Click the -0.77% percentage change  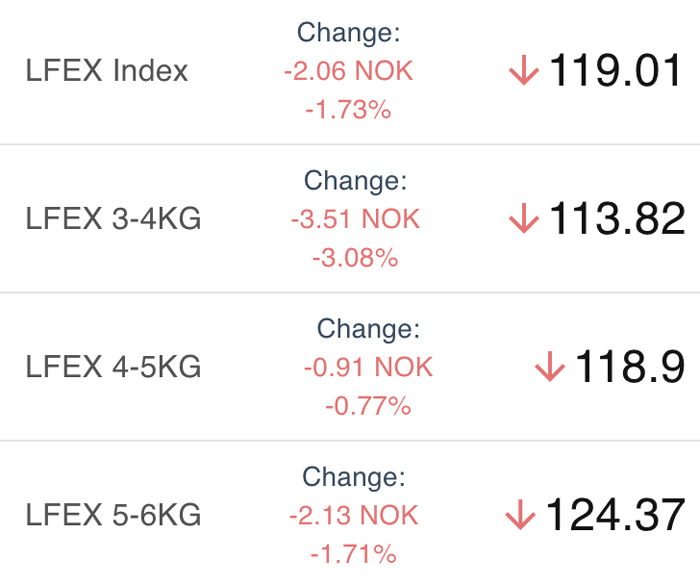coord(368,406)
